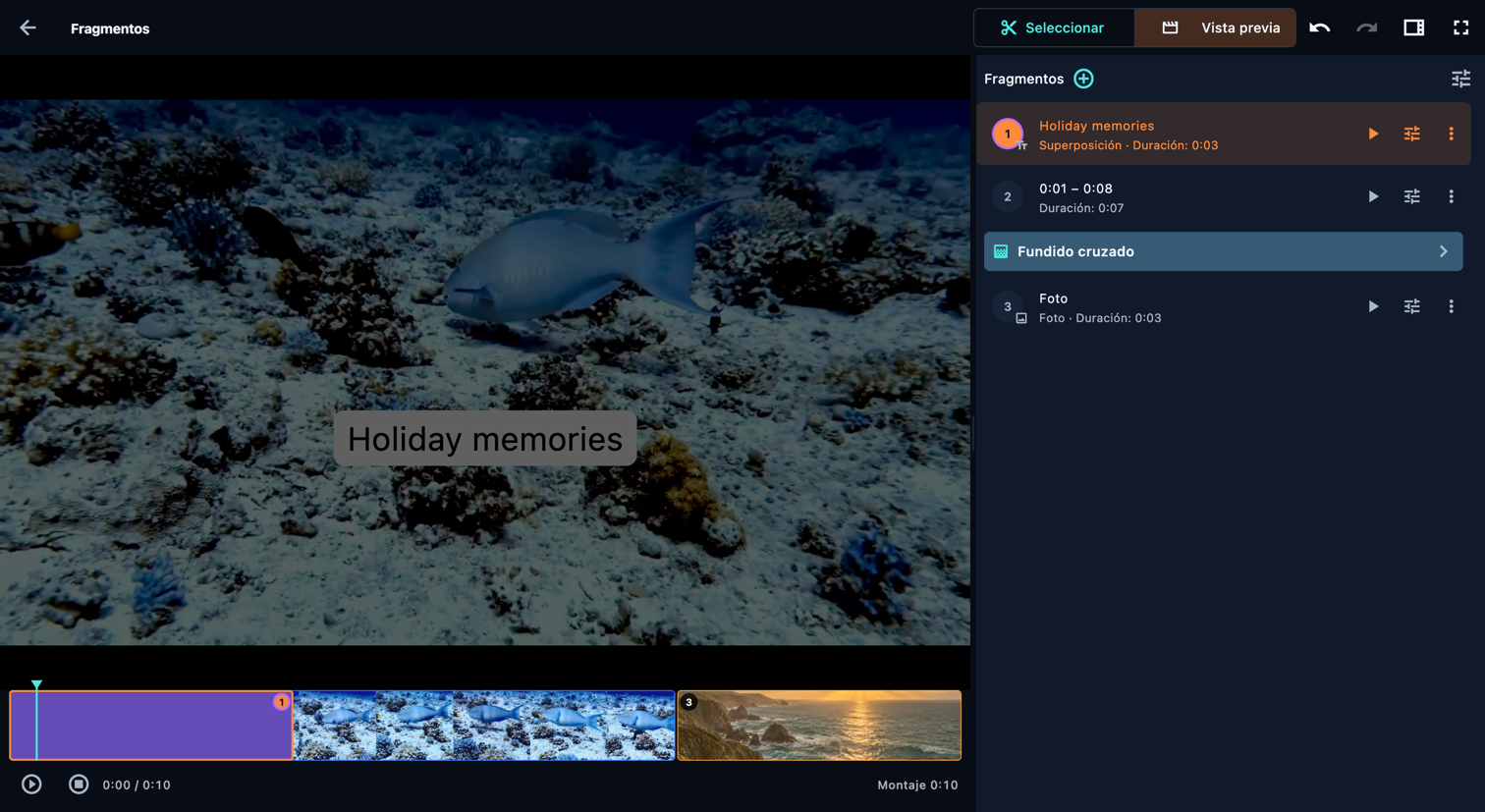Undo the last action
The width and height of the screenshot is (1485, 812).
pyautogui.click(x=1320, y=28)
